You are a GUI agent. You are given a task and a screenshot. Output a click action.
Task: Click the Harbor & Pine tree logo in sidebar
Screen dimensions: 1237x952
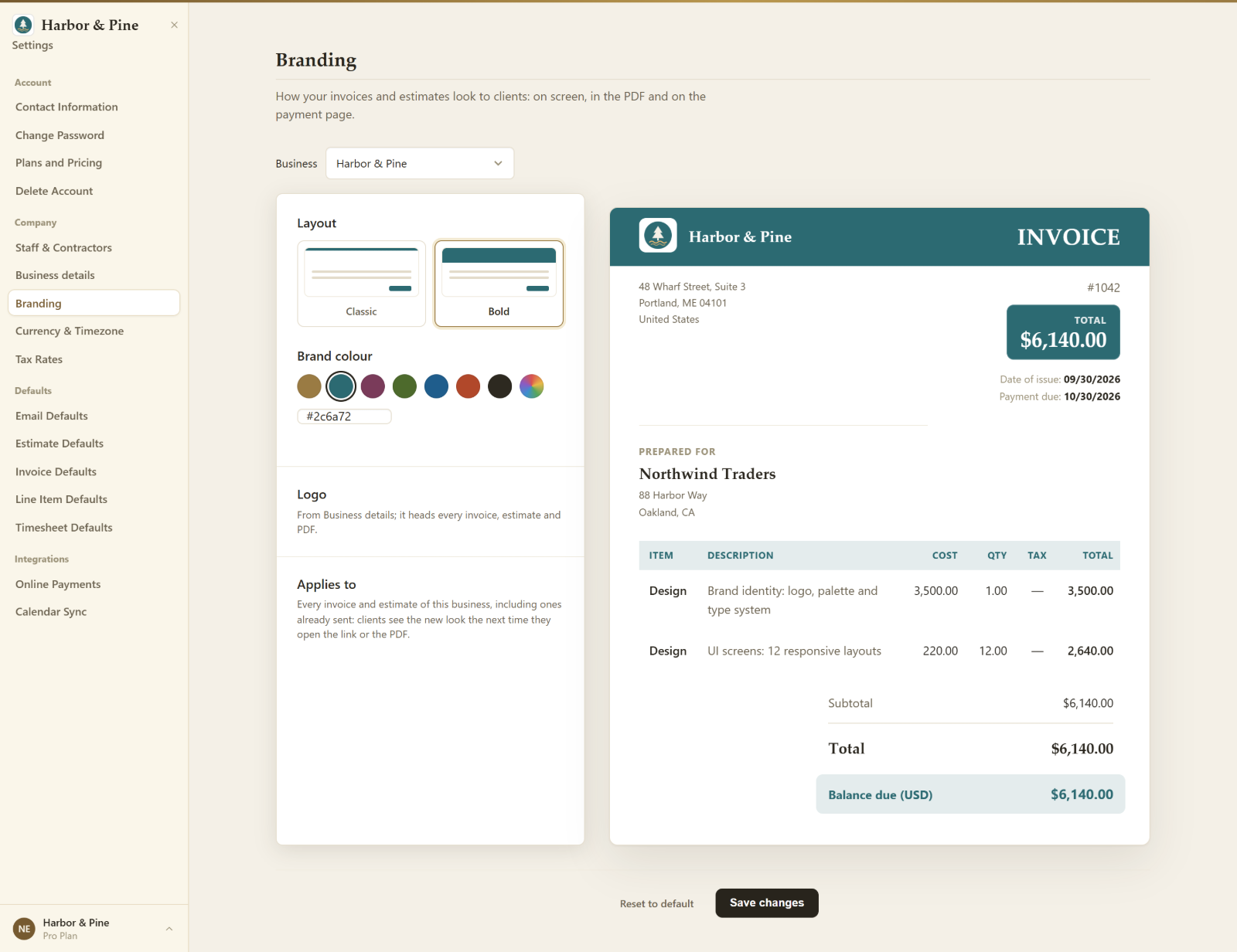pyautogui.click(x=23, y=25)
